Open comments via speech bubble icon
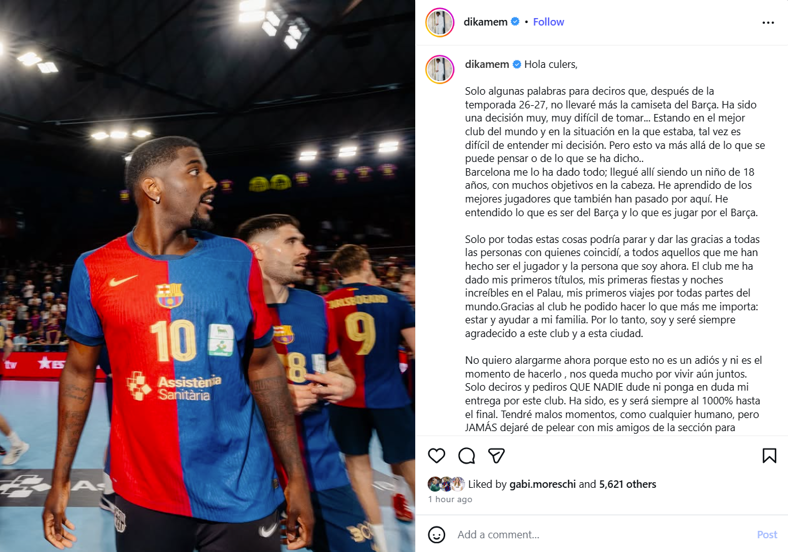The image size is (788, 552). point(466,455)
